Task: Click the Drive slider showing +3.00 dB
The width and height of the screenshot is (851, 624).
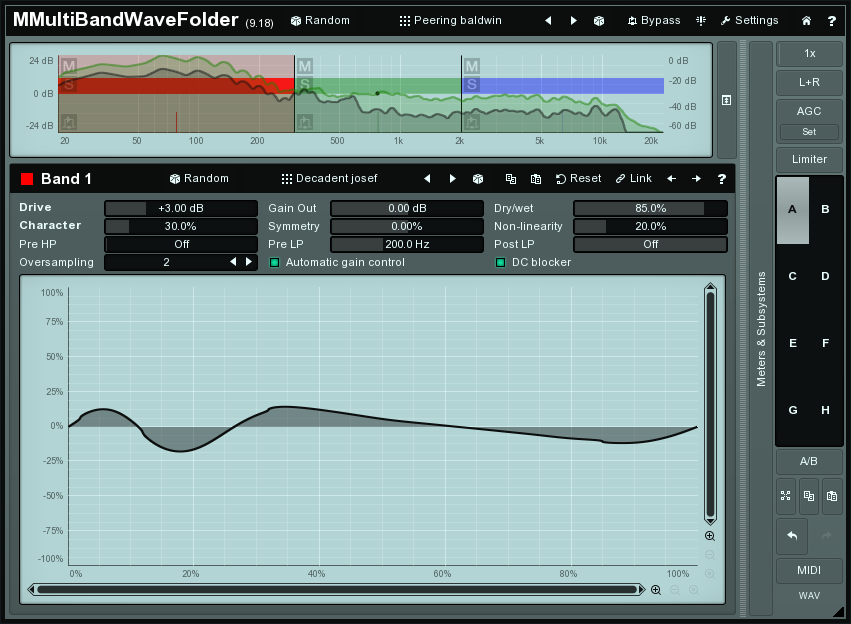Action: click(180, 208)
